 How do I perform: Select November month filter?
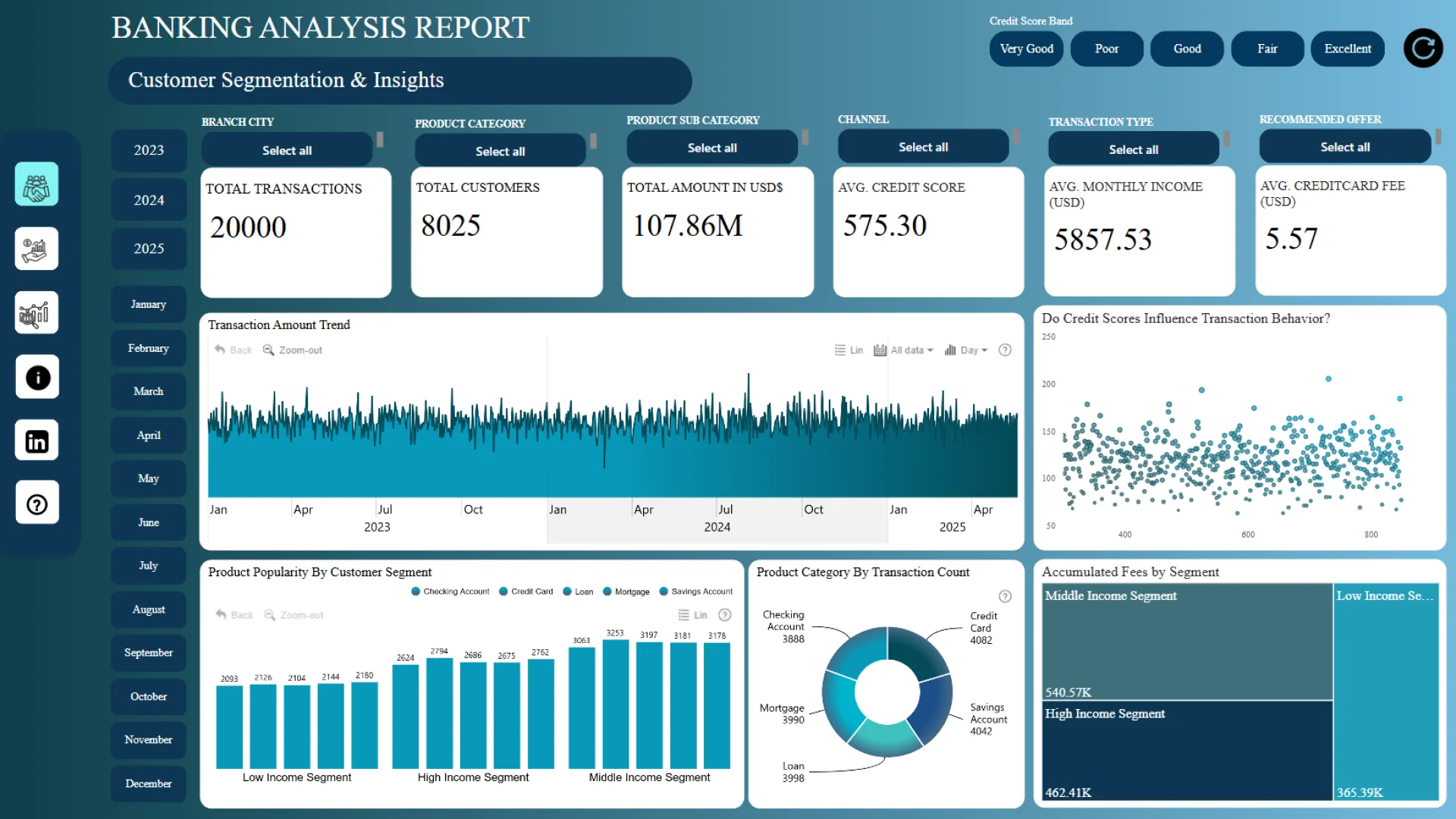pos(149,740)
